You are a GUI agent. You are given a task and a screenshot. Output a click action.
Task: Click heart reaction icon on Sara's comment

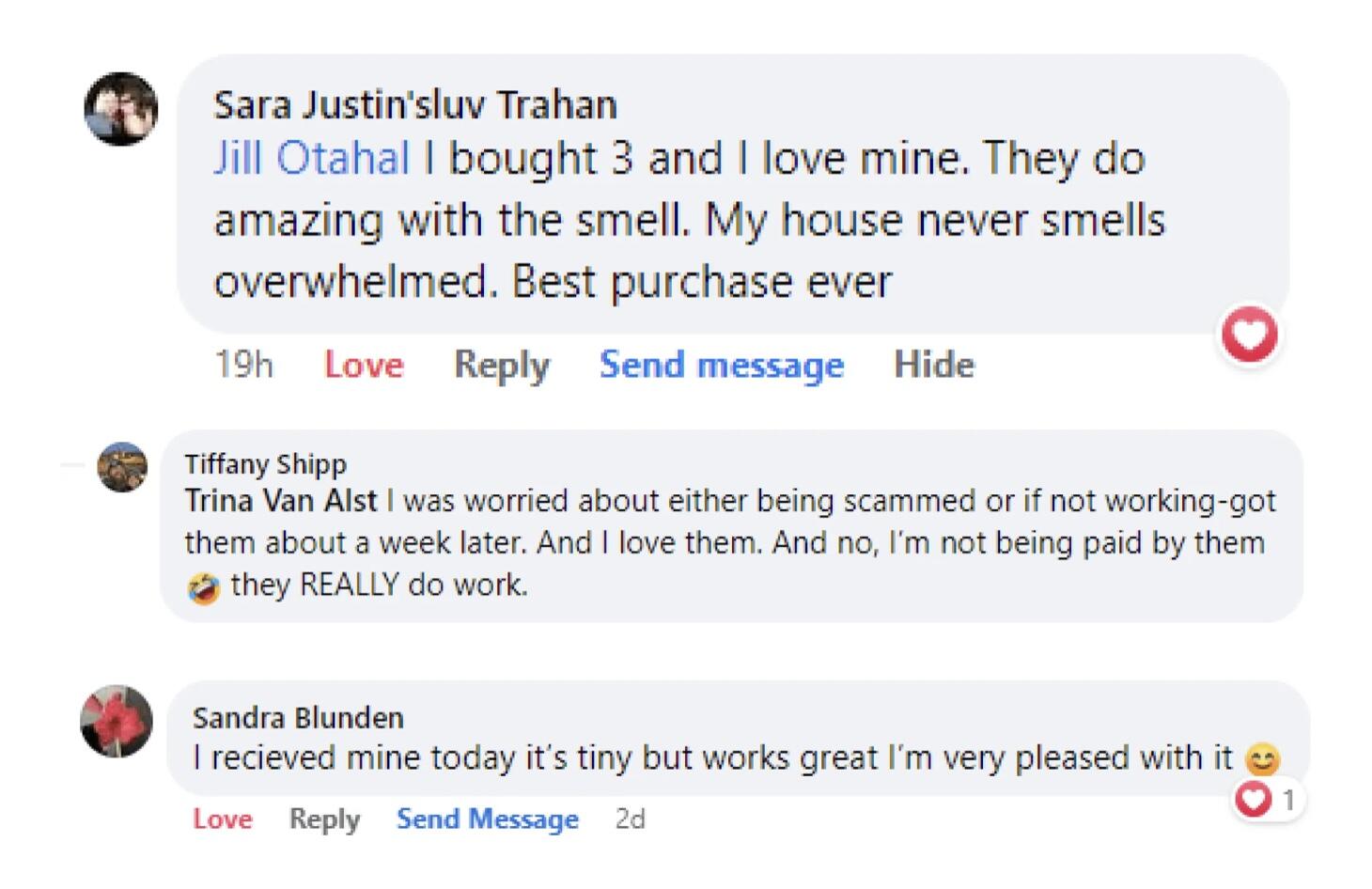click(1249, 335)
